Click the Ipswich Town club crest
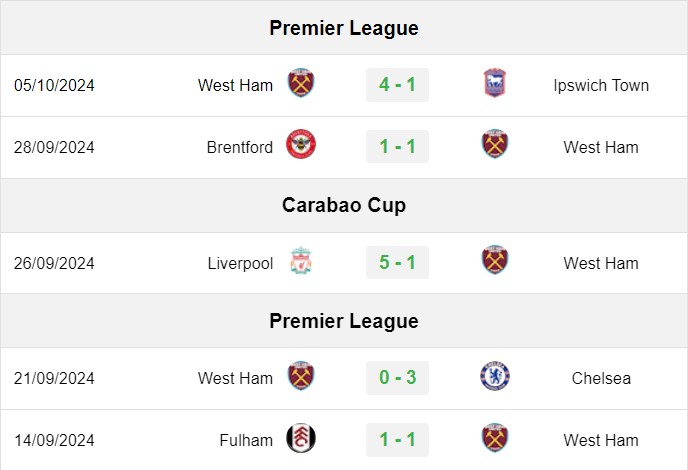 click(494, 83)
